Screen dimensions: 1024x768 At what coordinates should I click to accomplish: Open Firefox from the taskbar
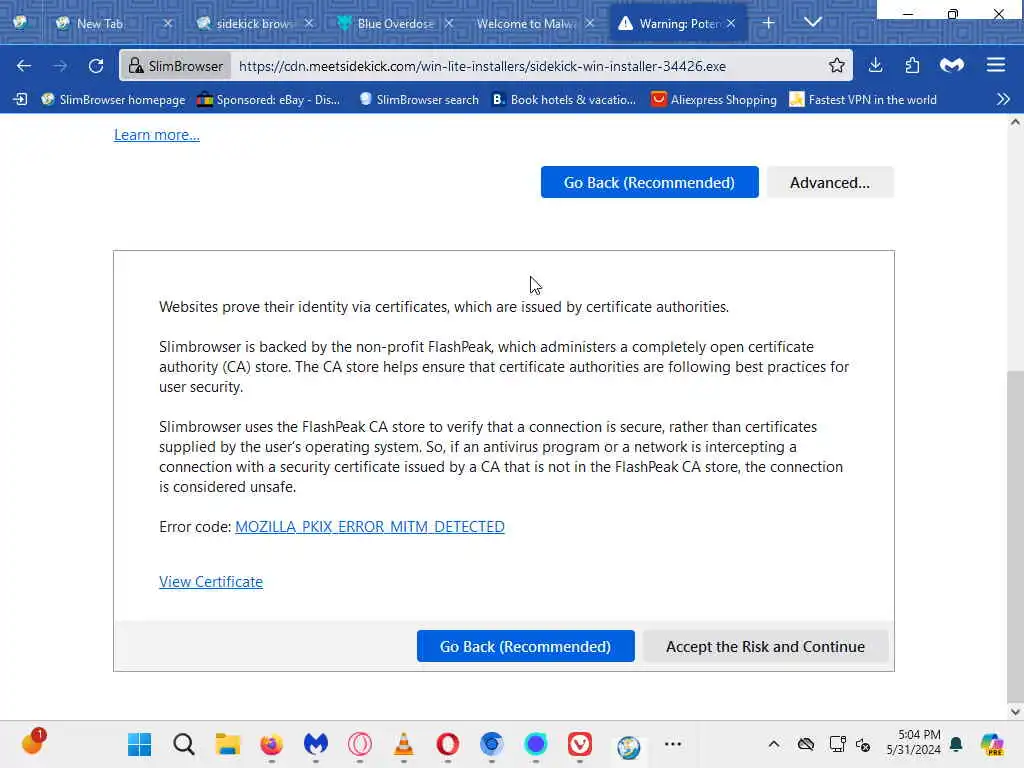272,744
